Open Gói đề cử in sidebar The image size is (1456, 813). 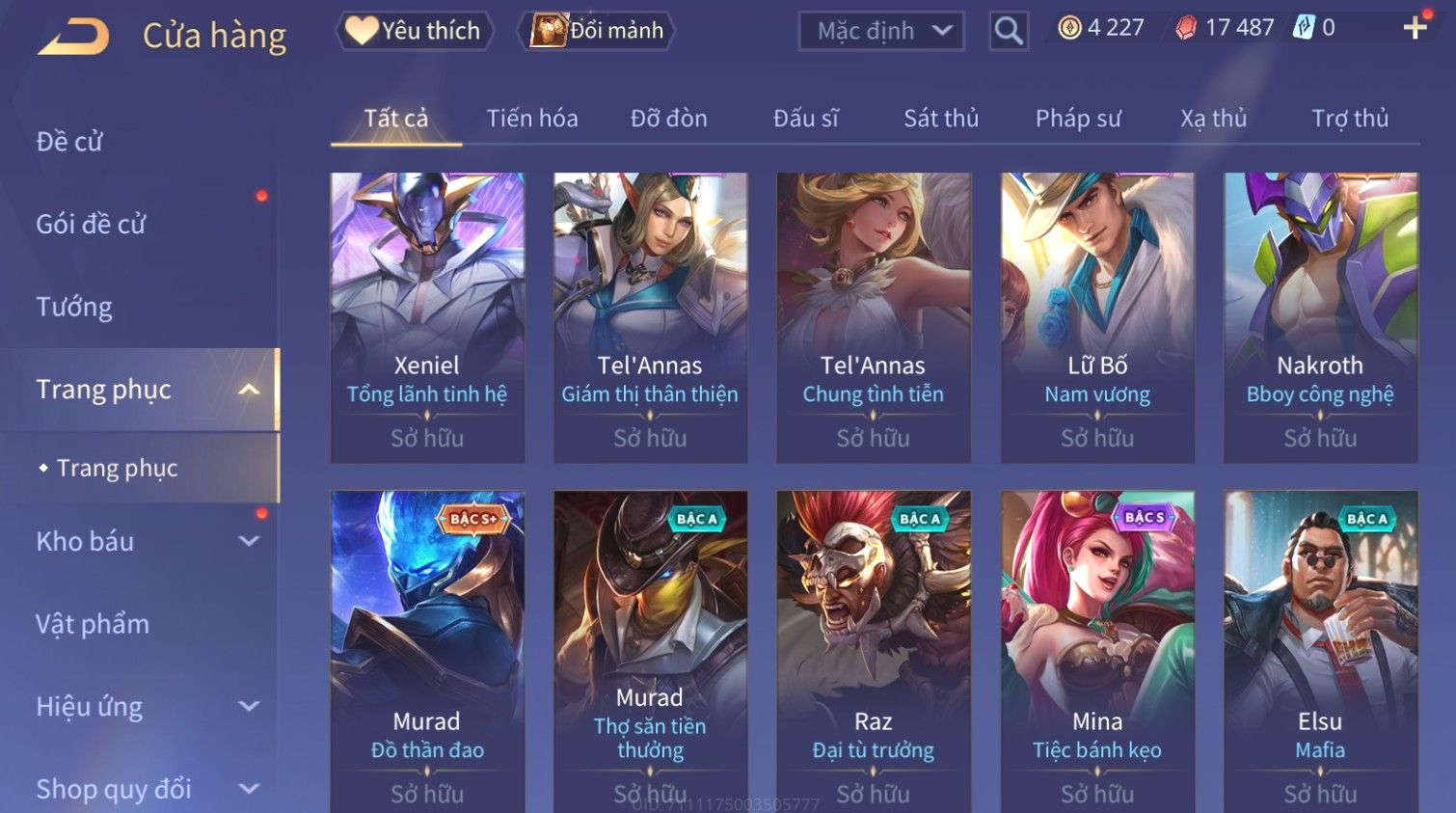[x=91, y=225]
